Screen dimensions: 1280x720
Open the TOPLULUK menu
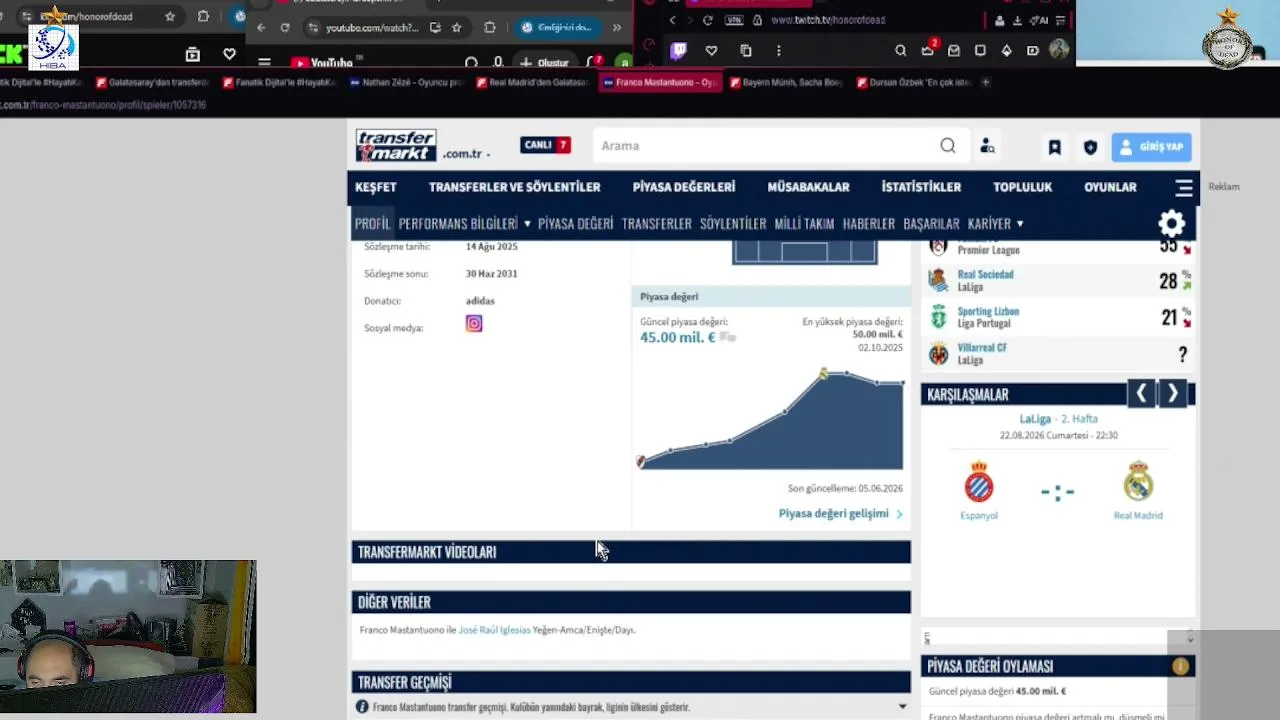pyautogui.click(x=1022, y=187)
